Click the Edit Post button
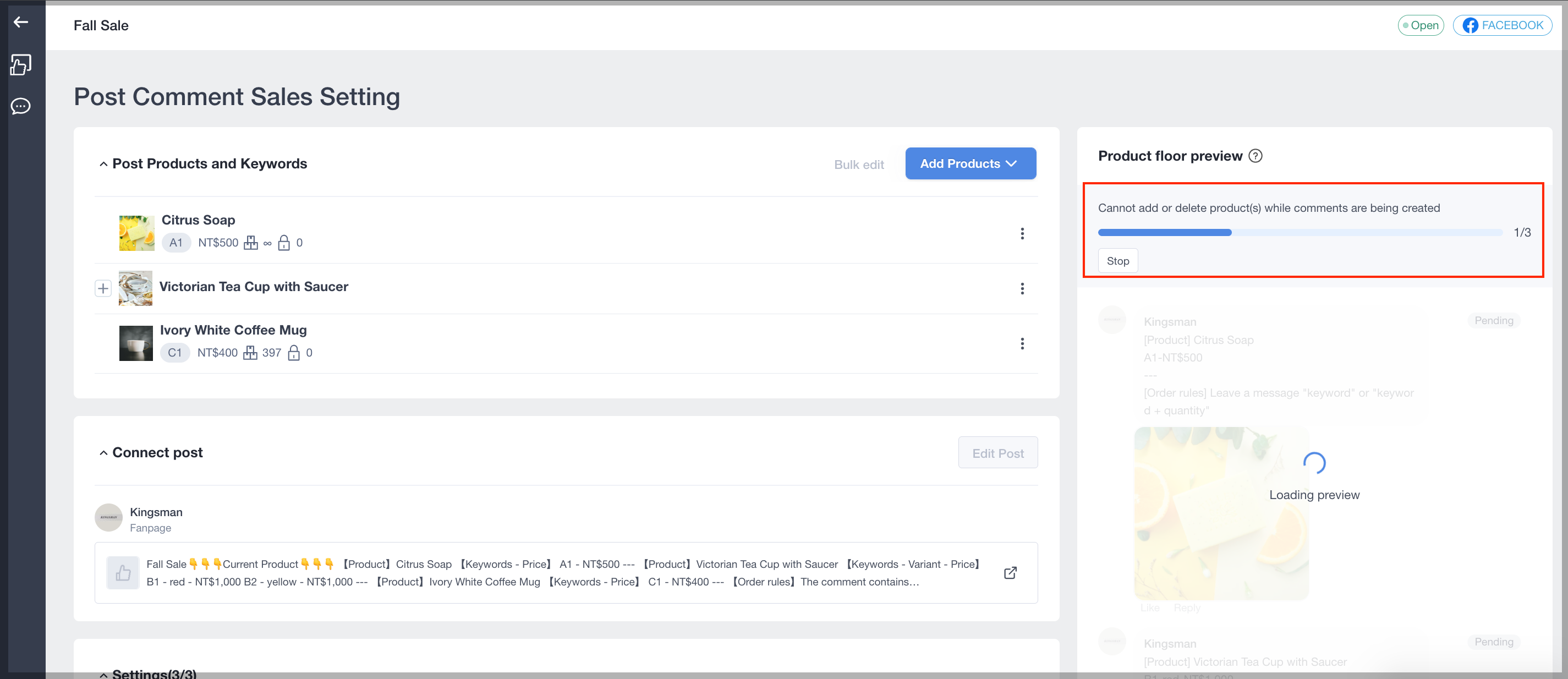Image resolution: width=1568 pixels, height=679 pixels. [997, 453]
